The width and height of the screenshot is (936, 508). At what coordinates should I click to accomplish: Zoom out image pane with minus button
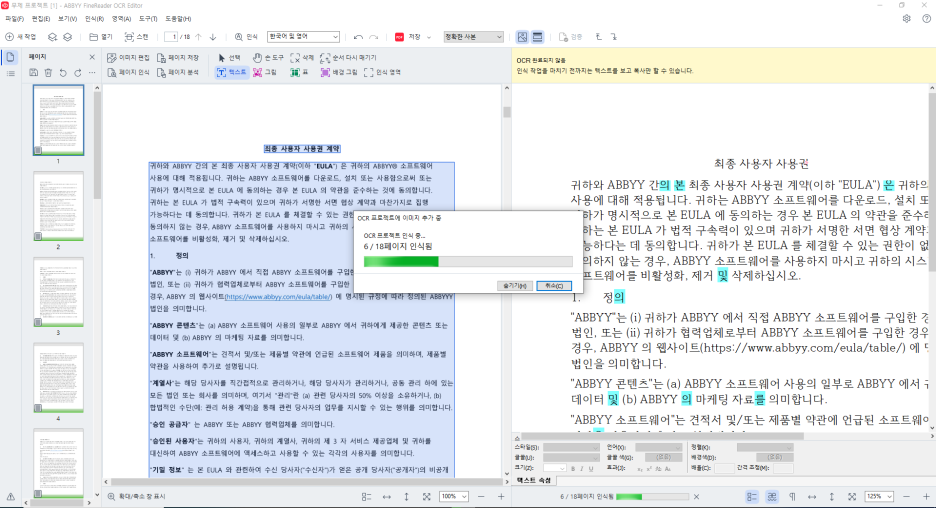click(481, 497)
